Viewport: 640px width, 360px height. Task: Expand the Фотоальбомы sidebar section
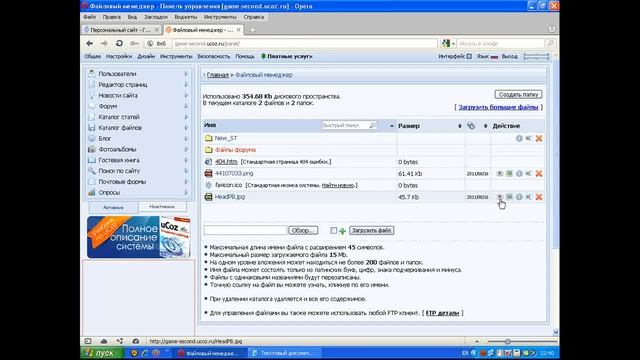pyautogui.click(x=186, y=149)
